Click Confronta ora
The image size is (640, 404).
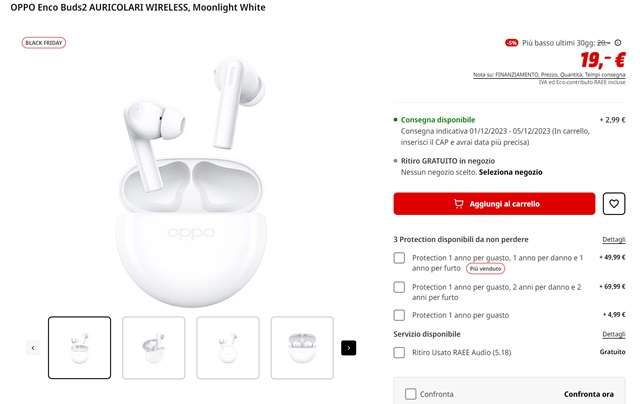point(589,394)
